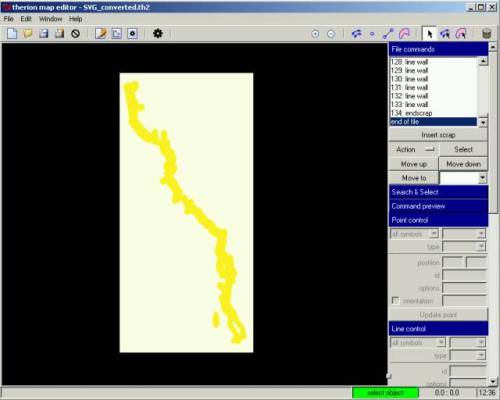
Task: Click the first position input field
Action: pyautogui.click(x=453, y=262)
